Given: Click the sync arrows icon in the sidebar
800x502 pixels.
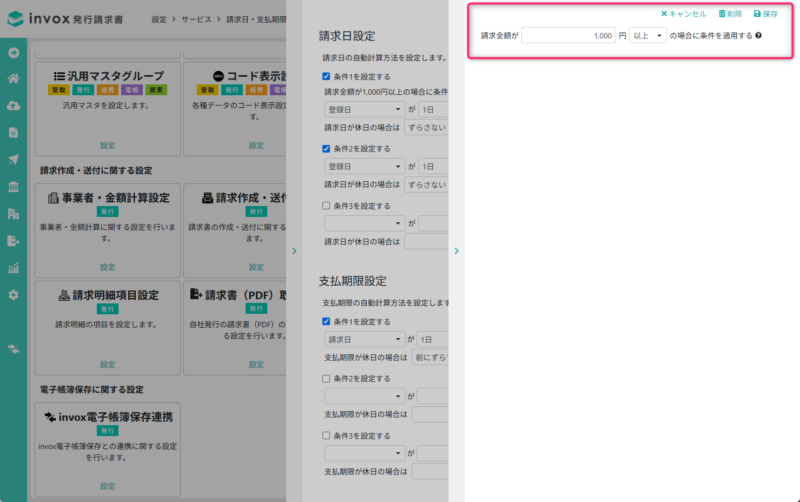Looking at the screenshot, I should 14,349.
